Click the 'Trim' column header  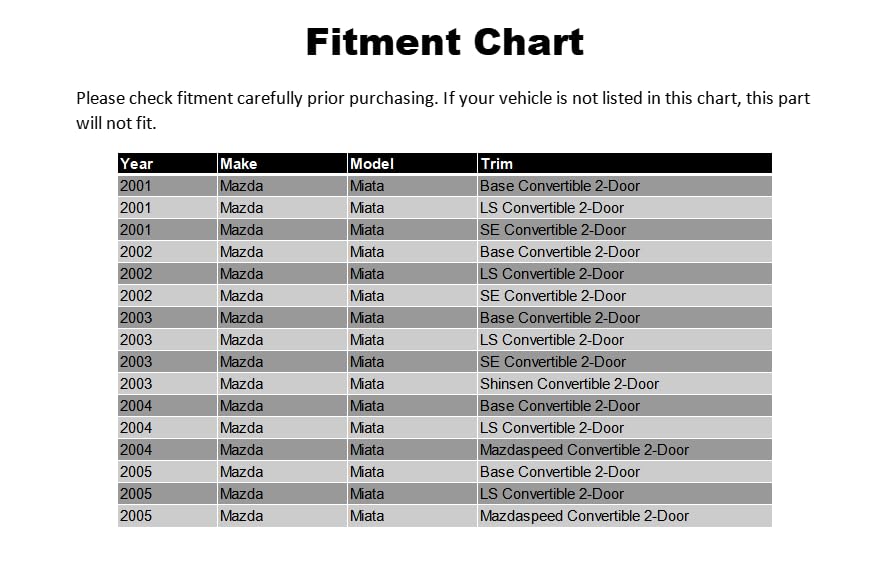coord(497,164)
